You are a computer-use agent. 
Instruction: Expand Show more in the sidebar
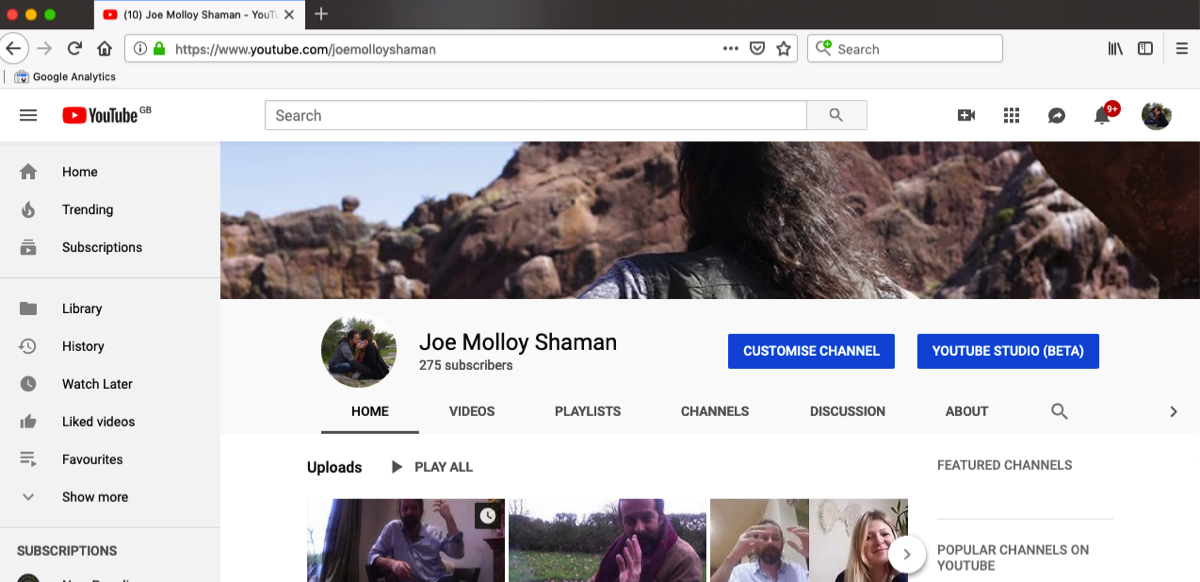point(94,497)
